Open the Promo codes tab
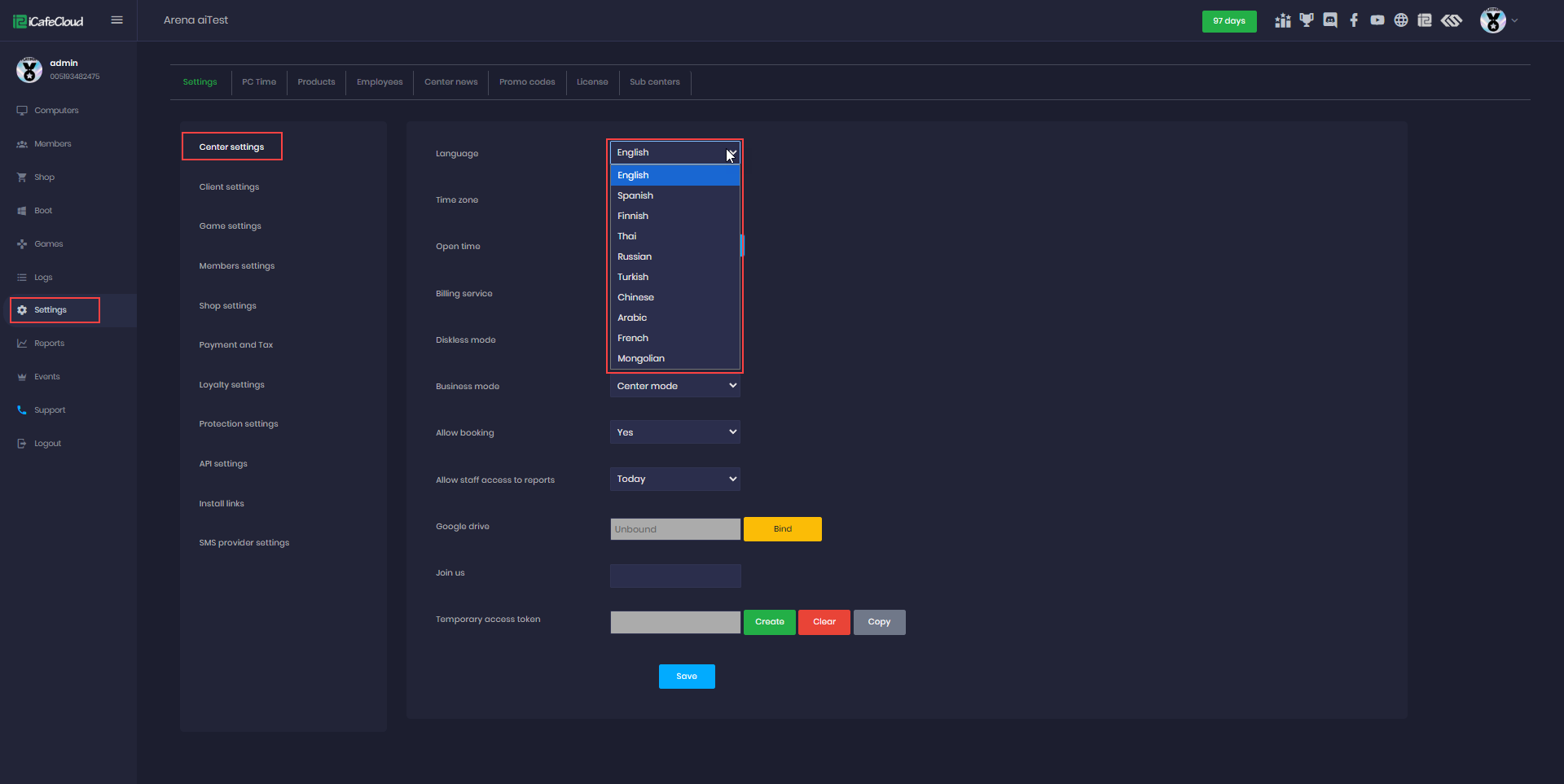1564x784 pixels. point(527,82)
